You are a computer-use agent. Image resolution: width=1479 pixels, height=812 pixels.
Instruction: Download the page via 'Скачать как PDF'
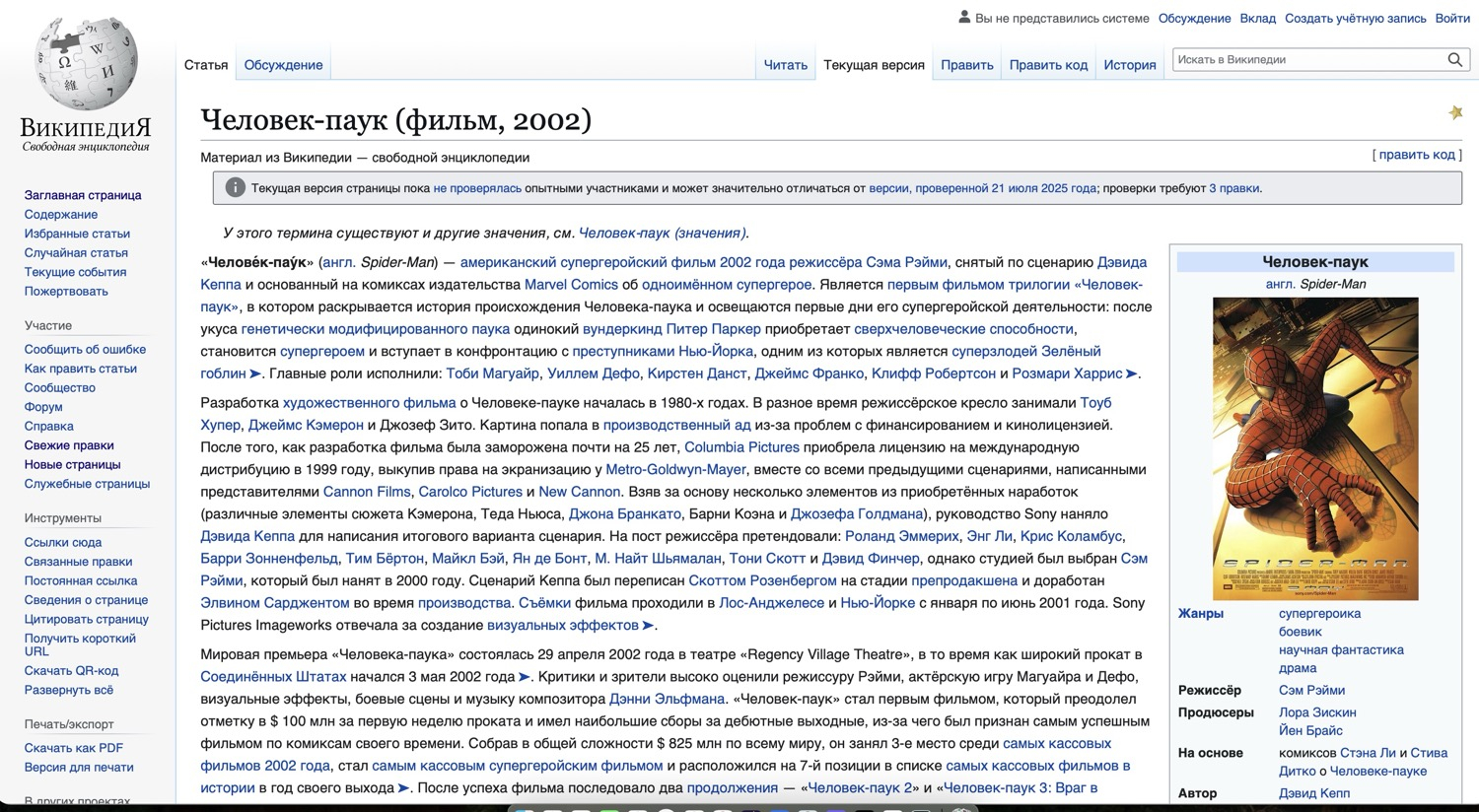[73, 748]
